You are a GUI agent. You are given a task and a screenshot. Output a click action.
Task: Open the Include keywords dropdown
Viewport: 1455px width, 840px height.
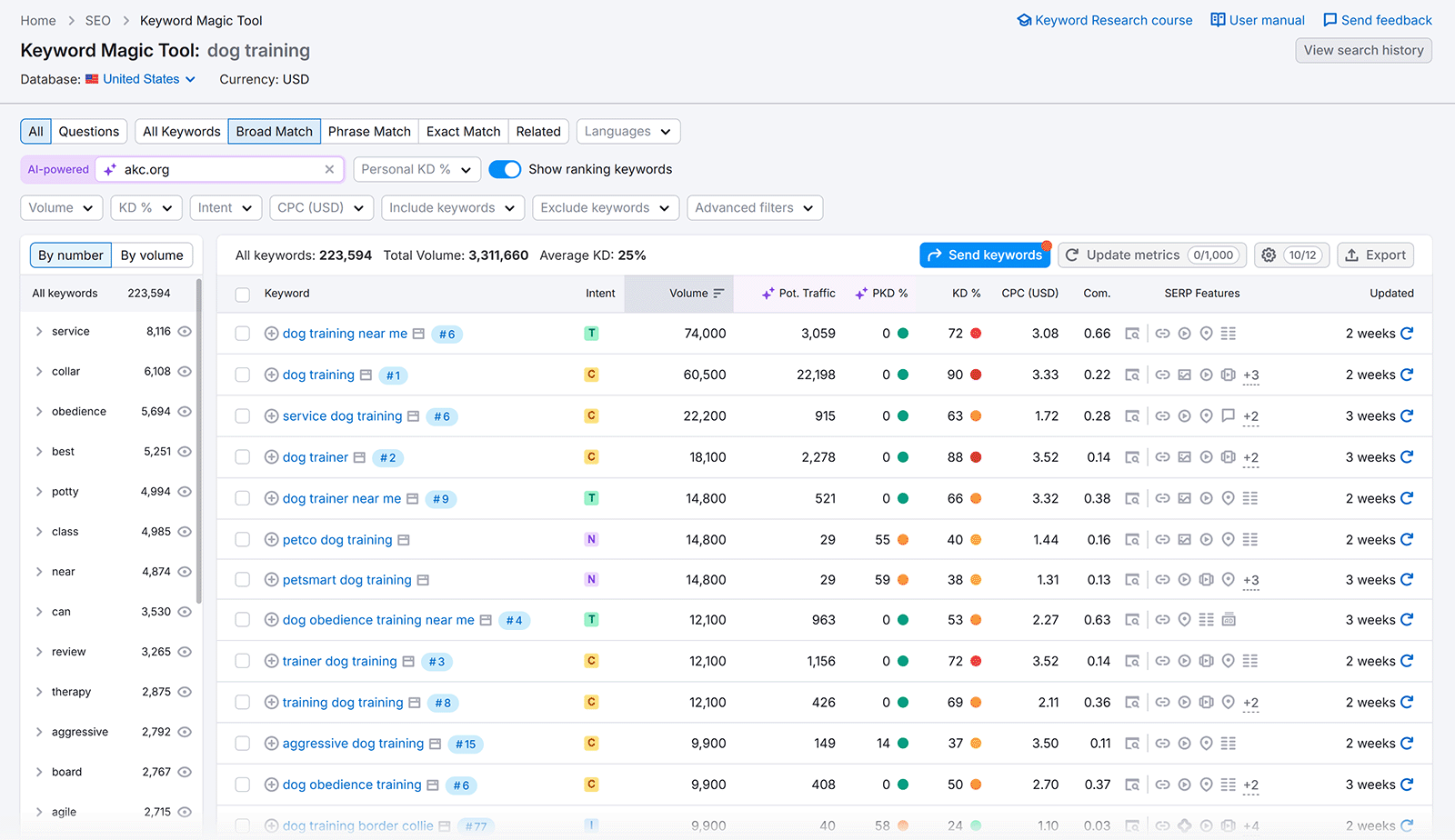(x=452, y=207)
